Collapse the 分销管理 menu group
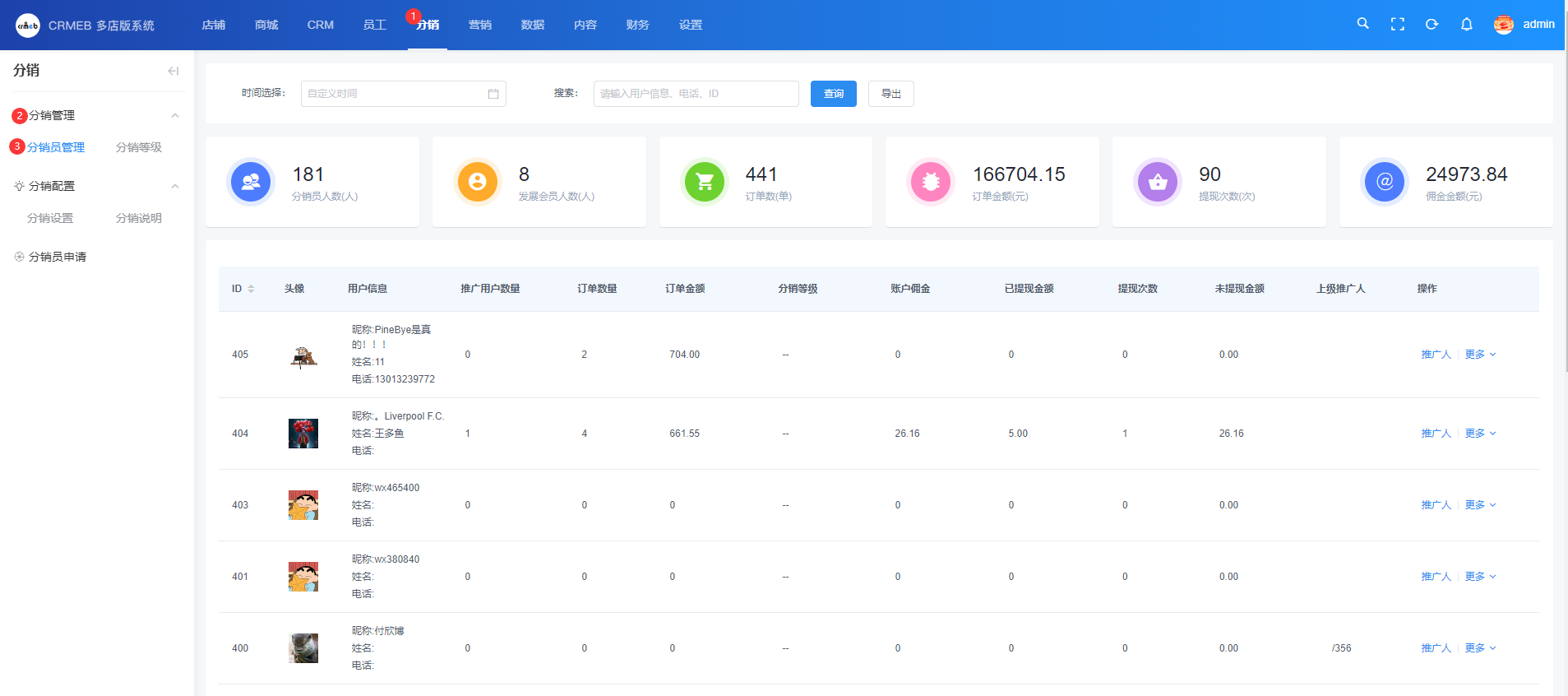The image size is (1568, 696). (175, 116)
